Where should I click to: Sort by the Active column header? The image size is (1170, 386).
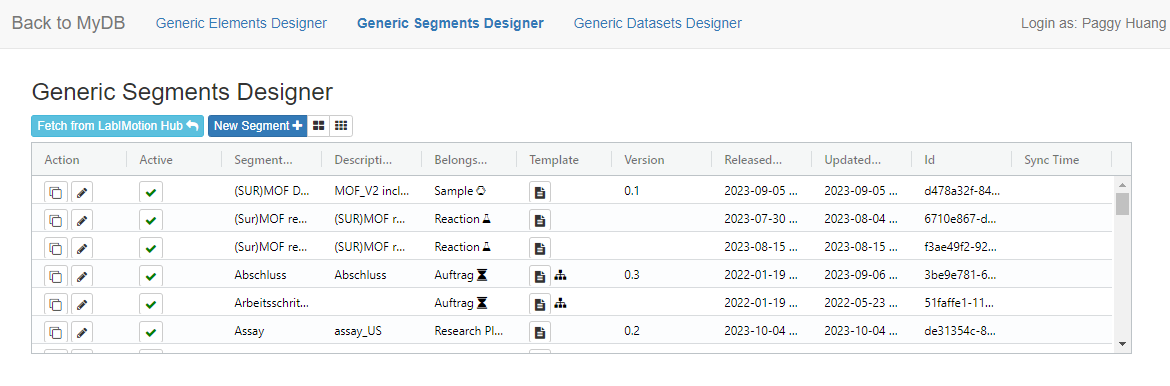coord(156,160)
